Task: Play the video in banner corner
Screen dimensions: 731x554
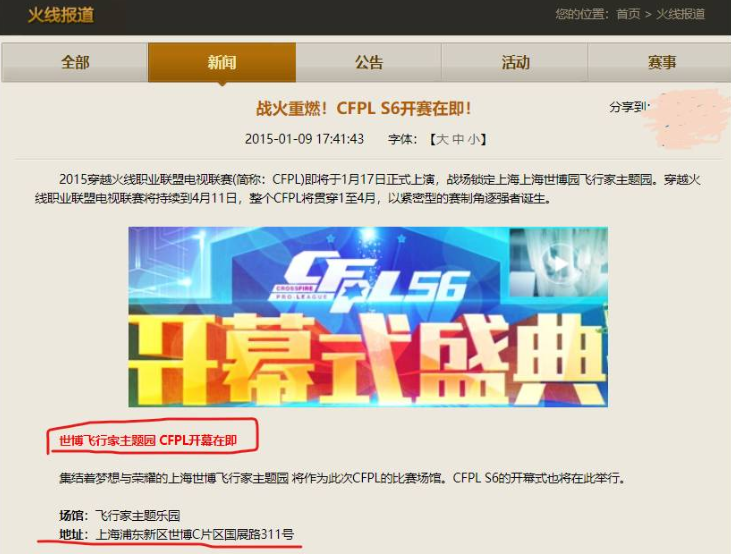Action: pos(558,263)
